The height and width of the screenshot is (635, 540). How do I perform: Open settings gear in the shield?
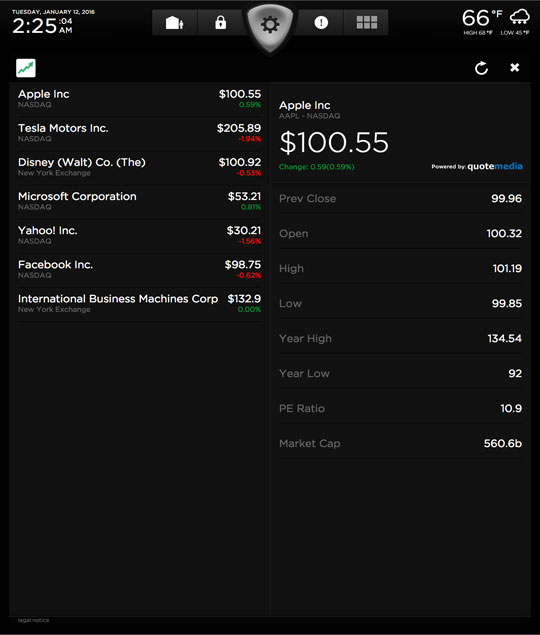pos(270,25)
